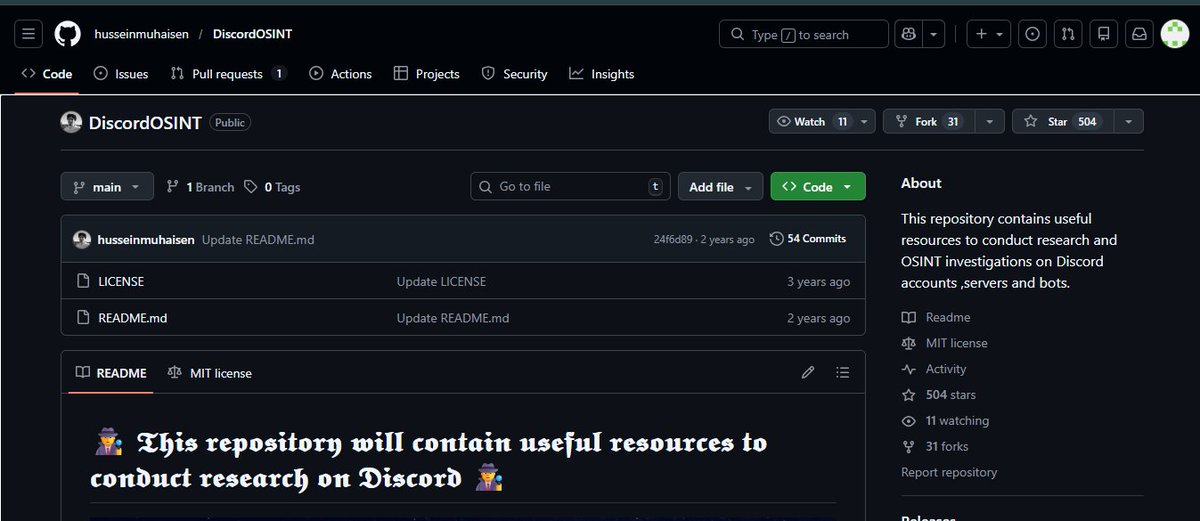Open the README outline list icon
The width and height of the screenshot is (1200, 521).
(x=843, y=373)
